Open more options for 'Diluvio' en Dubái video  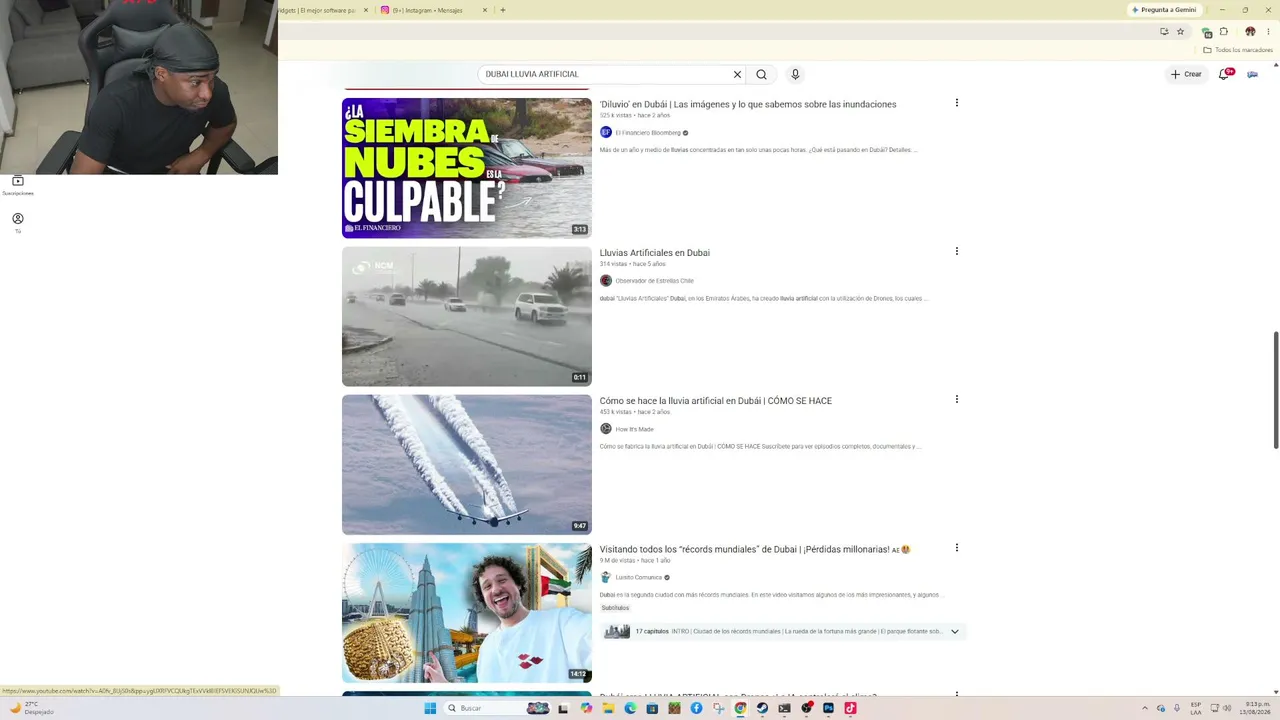[957, 103]
